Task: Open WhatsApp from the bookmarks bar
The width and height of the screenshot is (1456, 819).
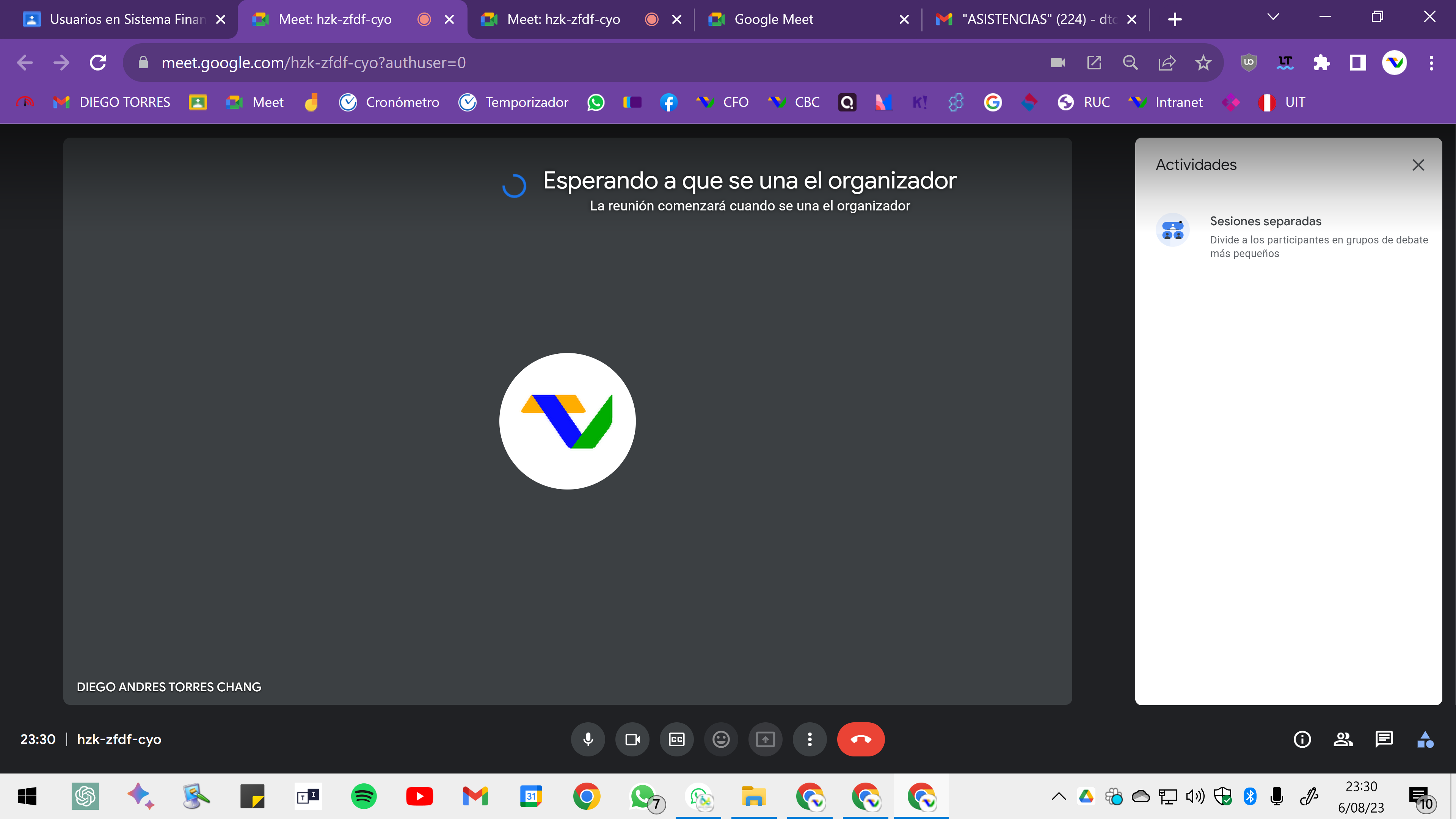Action: 595,102
